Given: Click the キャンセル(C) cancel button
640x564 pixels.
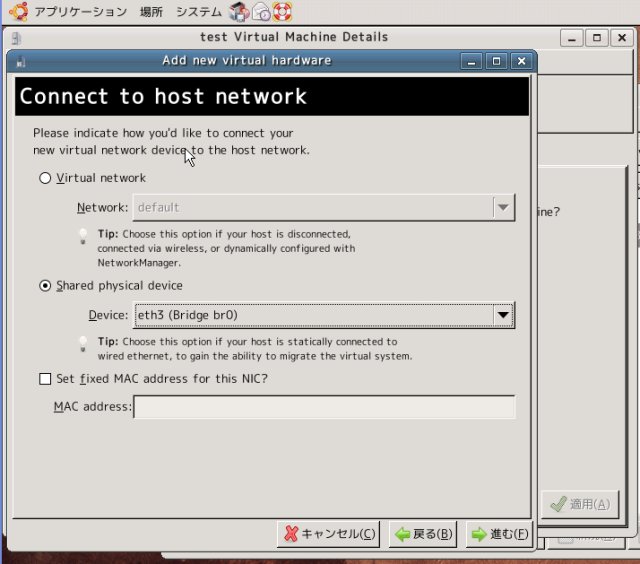Looking at the screenshot, I should [x=329, y=534].
